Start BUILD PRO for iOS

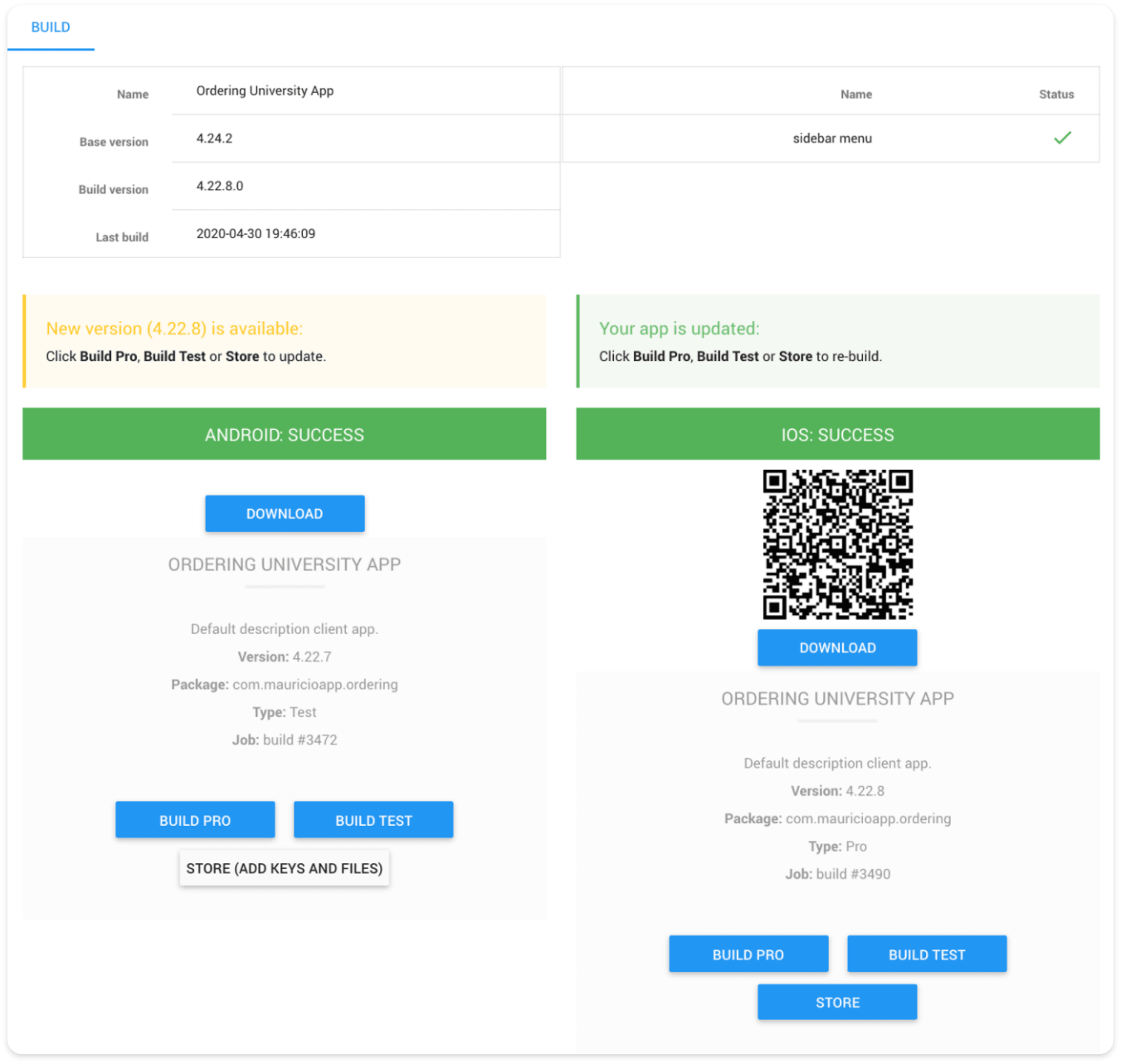click(748, 954)
